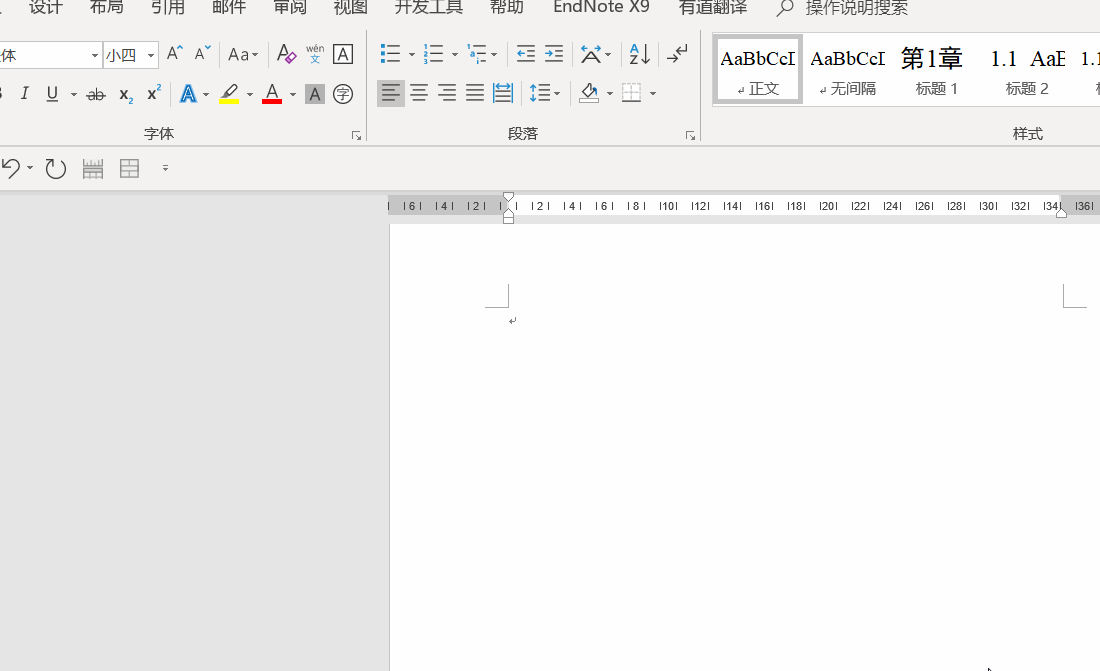Screen dimensions: 1100x671
Task: Toggle italic formatting
Action: [25, 94]
